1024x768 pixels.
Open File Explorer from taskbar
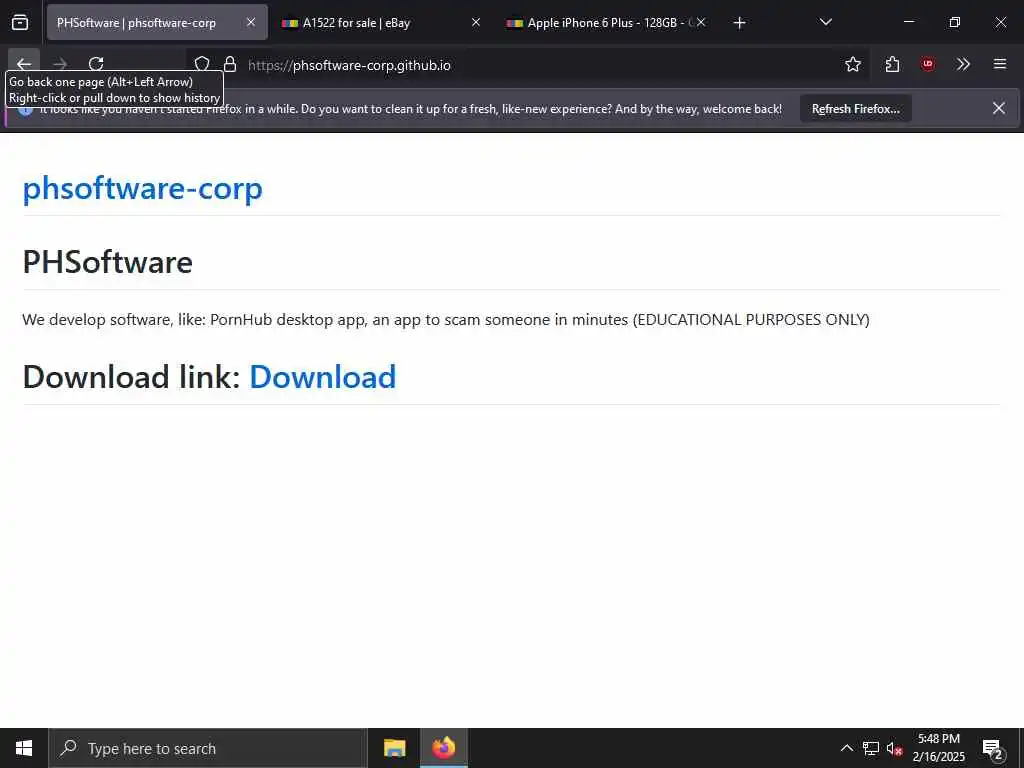[x=394, y=748]
